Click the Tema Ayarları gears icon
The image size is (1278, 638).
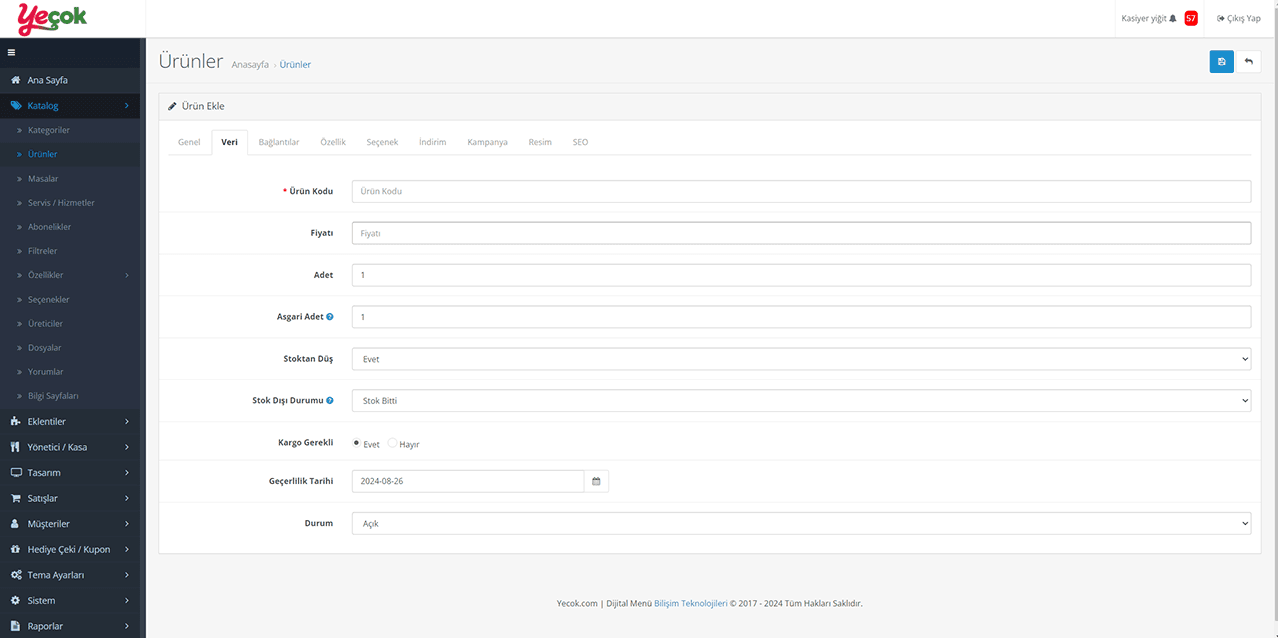(16, 575)
